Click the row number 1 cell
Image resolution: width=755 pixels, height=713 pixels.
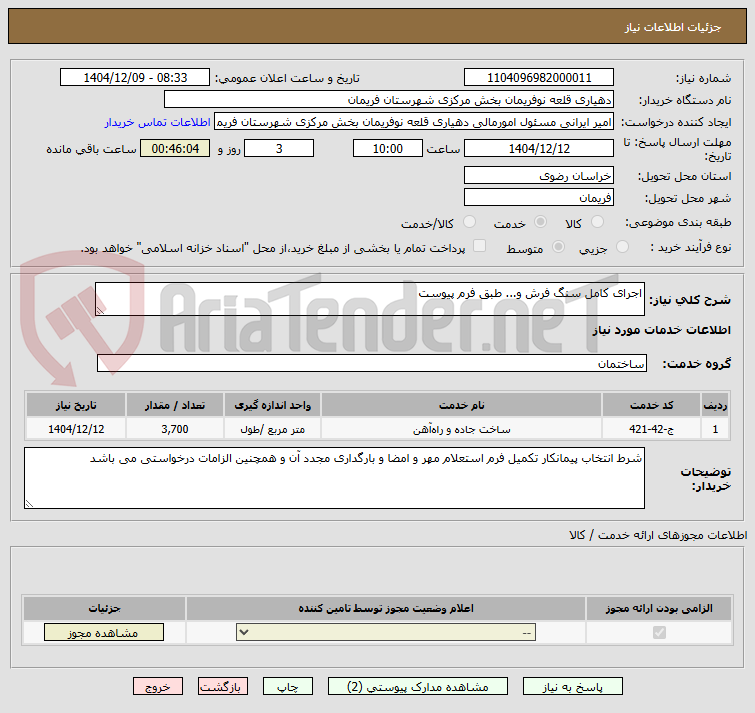click(715, 429)
